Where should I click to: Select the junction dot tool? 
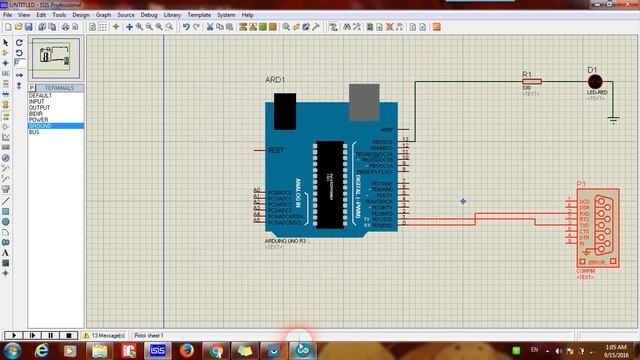point(5,63)
